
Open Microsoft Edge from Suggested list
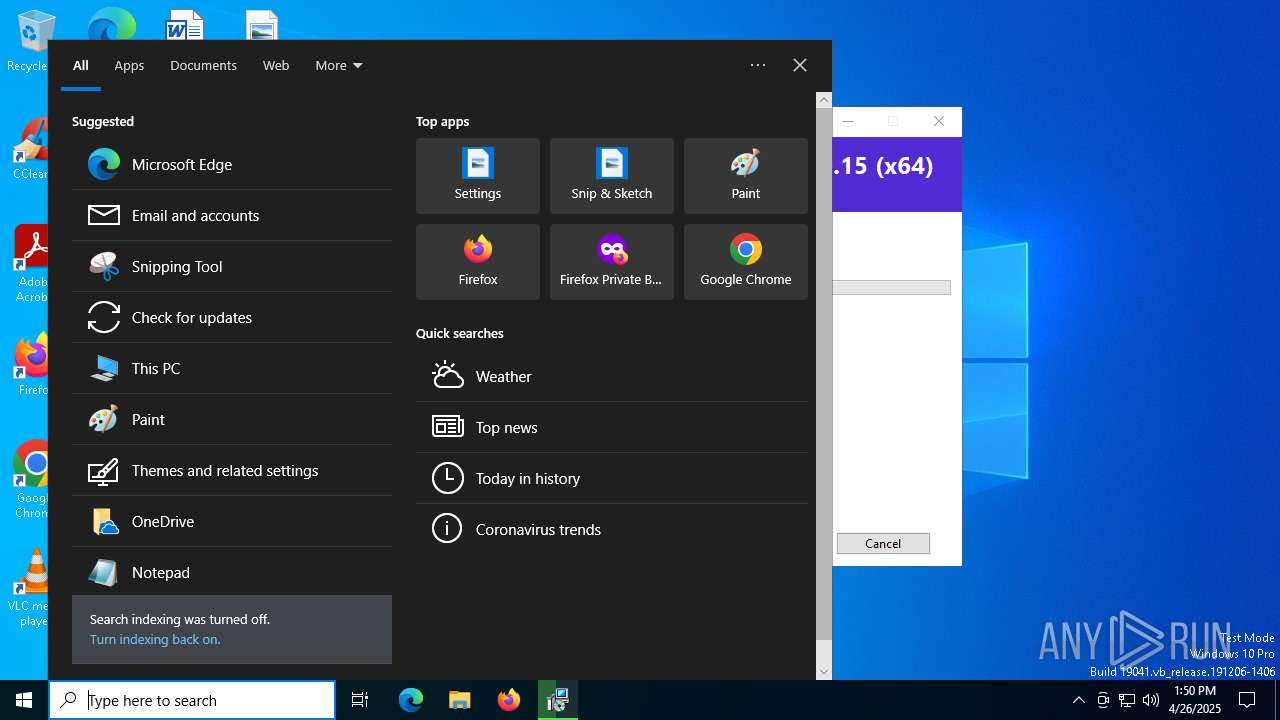point(232,165)
